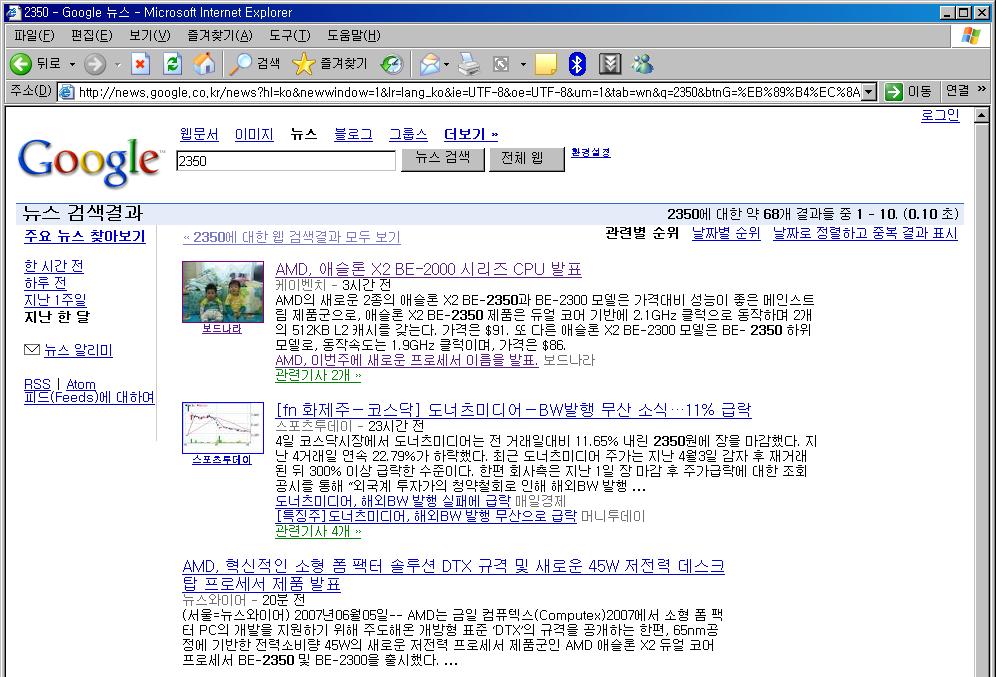Expand the Mail icon dropdown arrow
This screenshot has width=996, height=677.
click(x=447, y=64)
